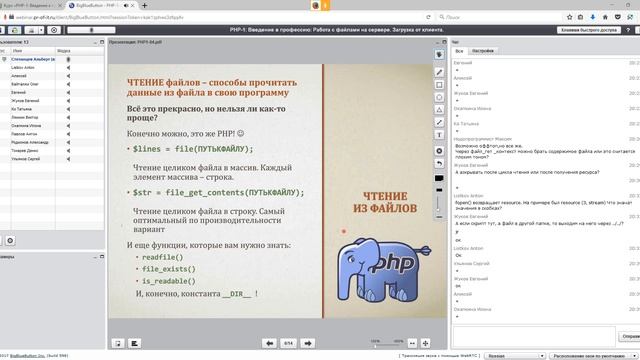This screenshot has height=360, width=640.
Task: Open the help question mark icon
Action: pos(628,30)
